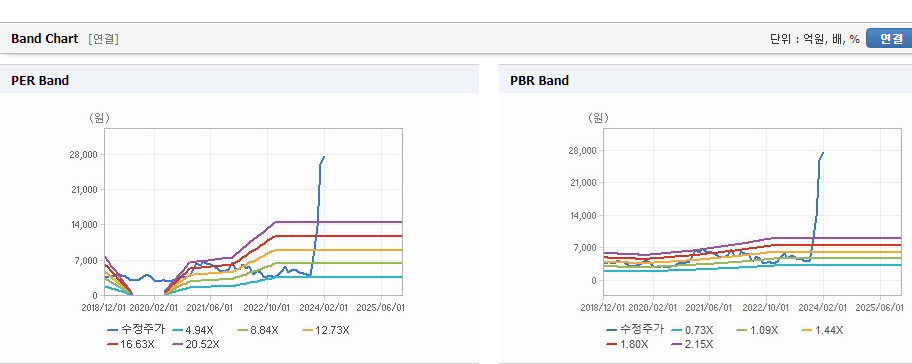The height and width of the screenshot is (364, 912).
Task: Click the PBR Band panel title
Action: (x=539, y=81)
